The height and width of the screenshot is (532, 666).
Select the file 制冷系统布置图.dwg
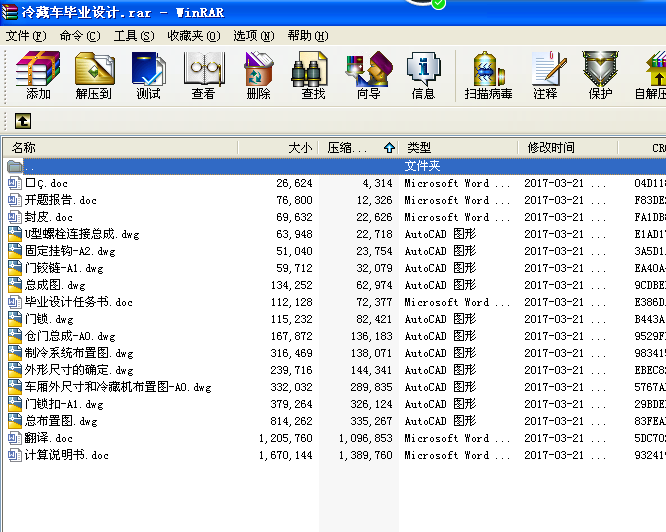click(79, 353)
